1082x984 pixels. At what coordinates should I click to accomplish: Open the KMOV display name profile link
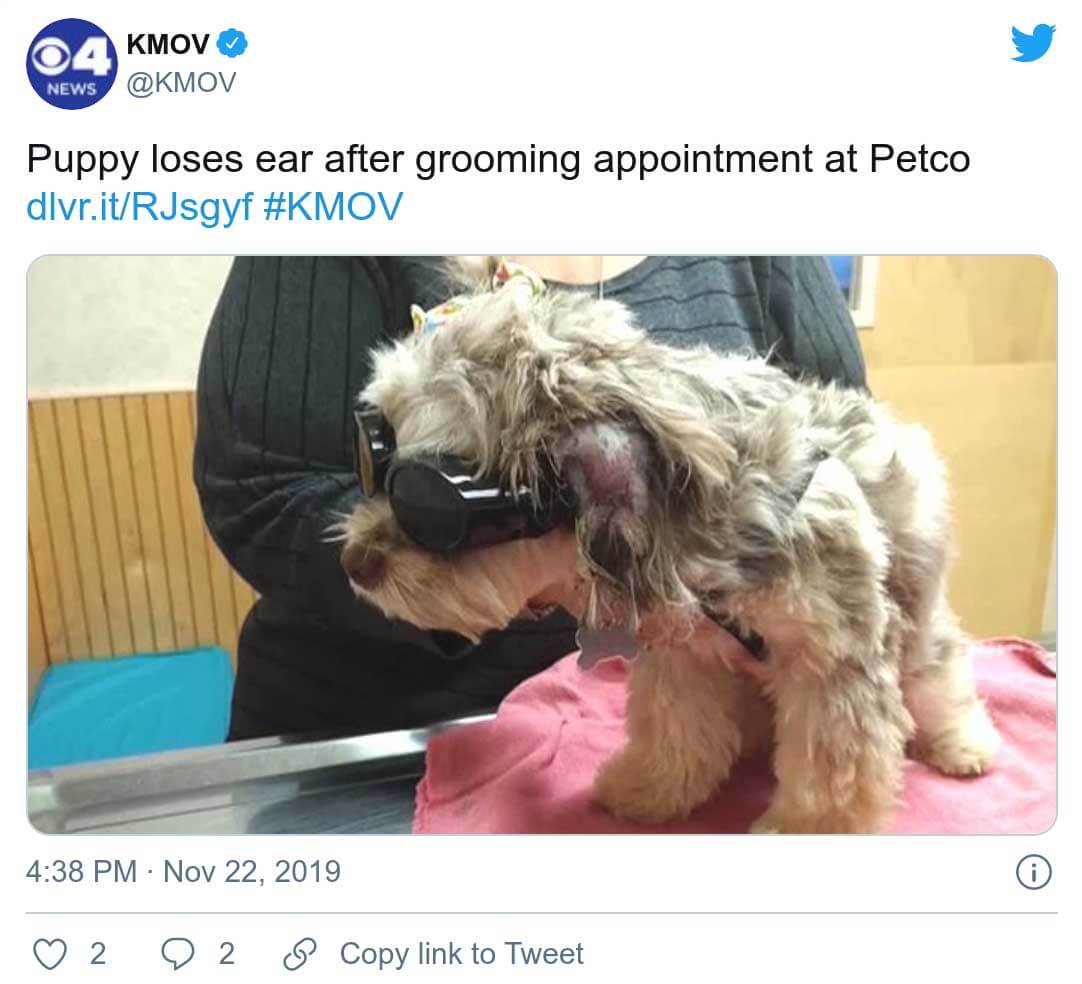pyautogui.click(x=168, y=44)
